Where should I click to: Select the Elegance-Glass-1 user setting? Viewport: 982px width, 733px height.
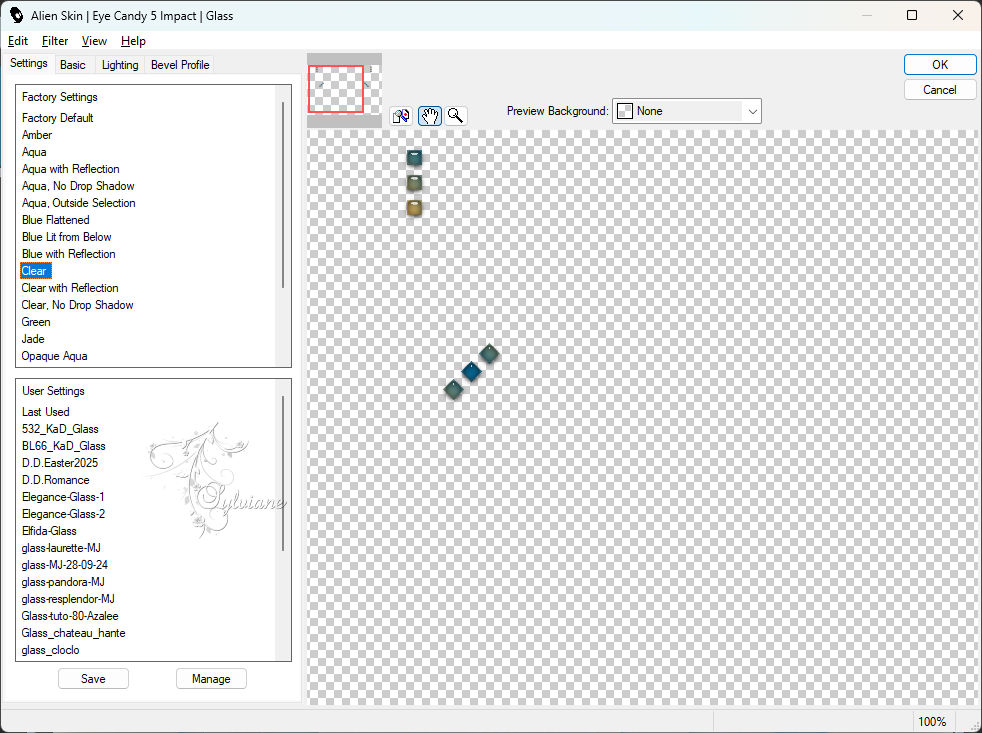pyautogui.click(x=63, y=496)
